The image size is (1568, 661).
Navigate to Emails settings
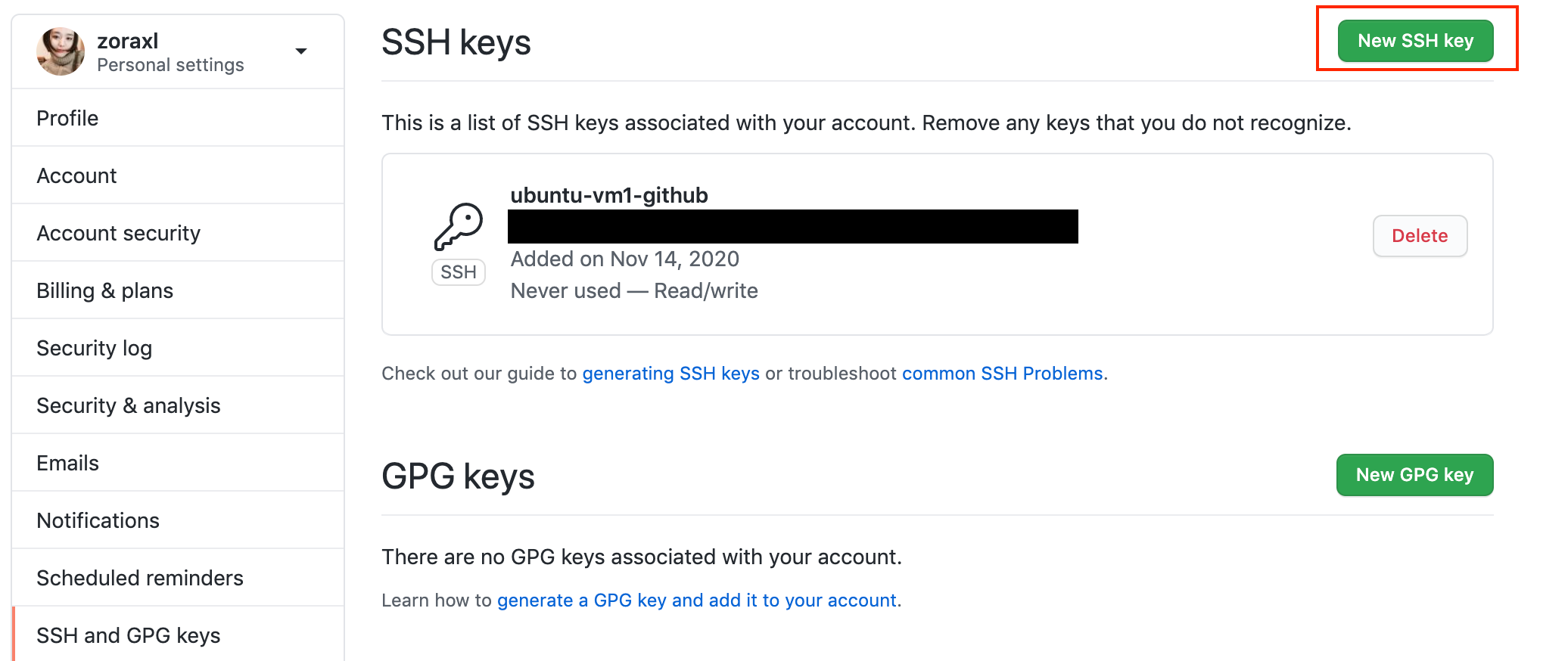[x=179, y=463]
